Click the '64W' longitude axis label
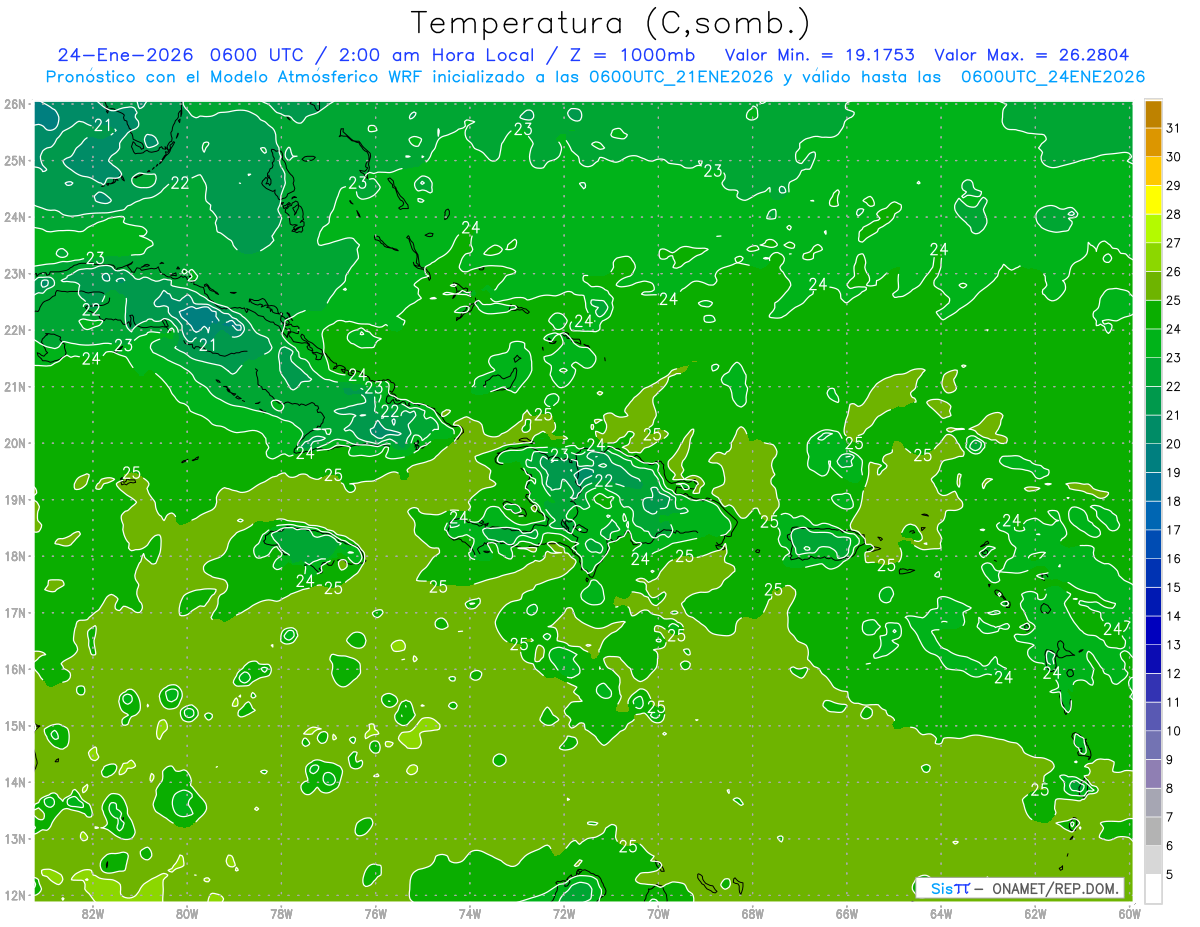Viewport: 1200px width, 927px height. click(x=941, y=913)
